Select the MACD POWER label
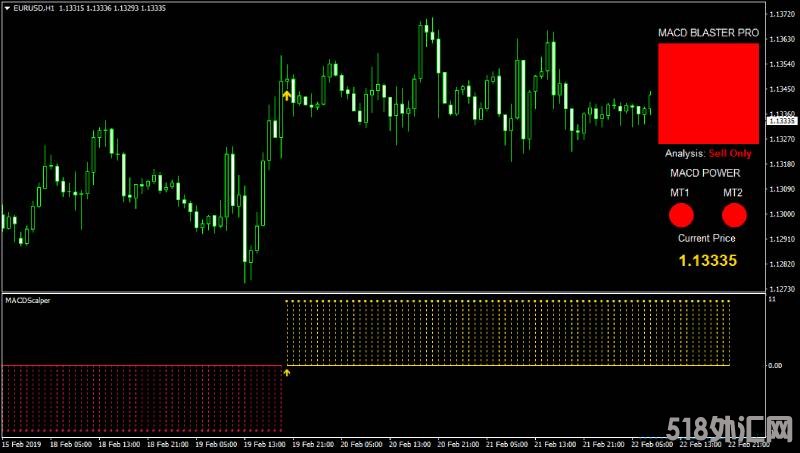This screenshot has width=800, height=453. (x=705, y=173)
